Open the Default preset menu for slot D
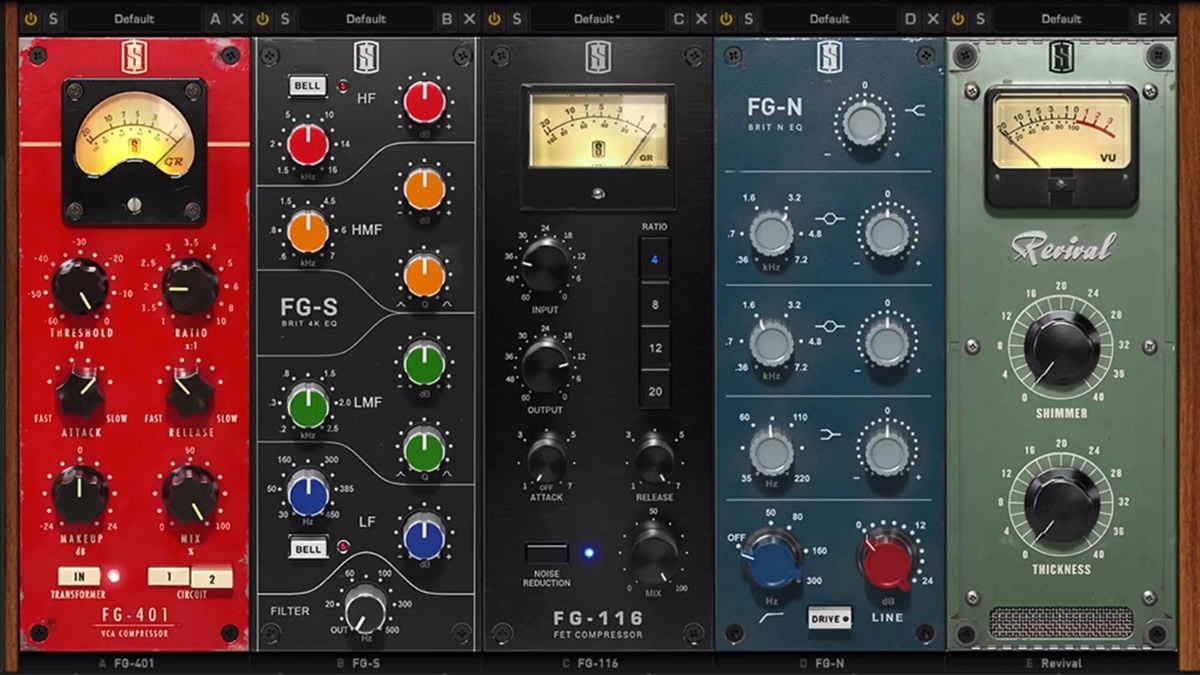 [829, 19]
